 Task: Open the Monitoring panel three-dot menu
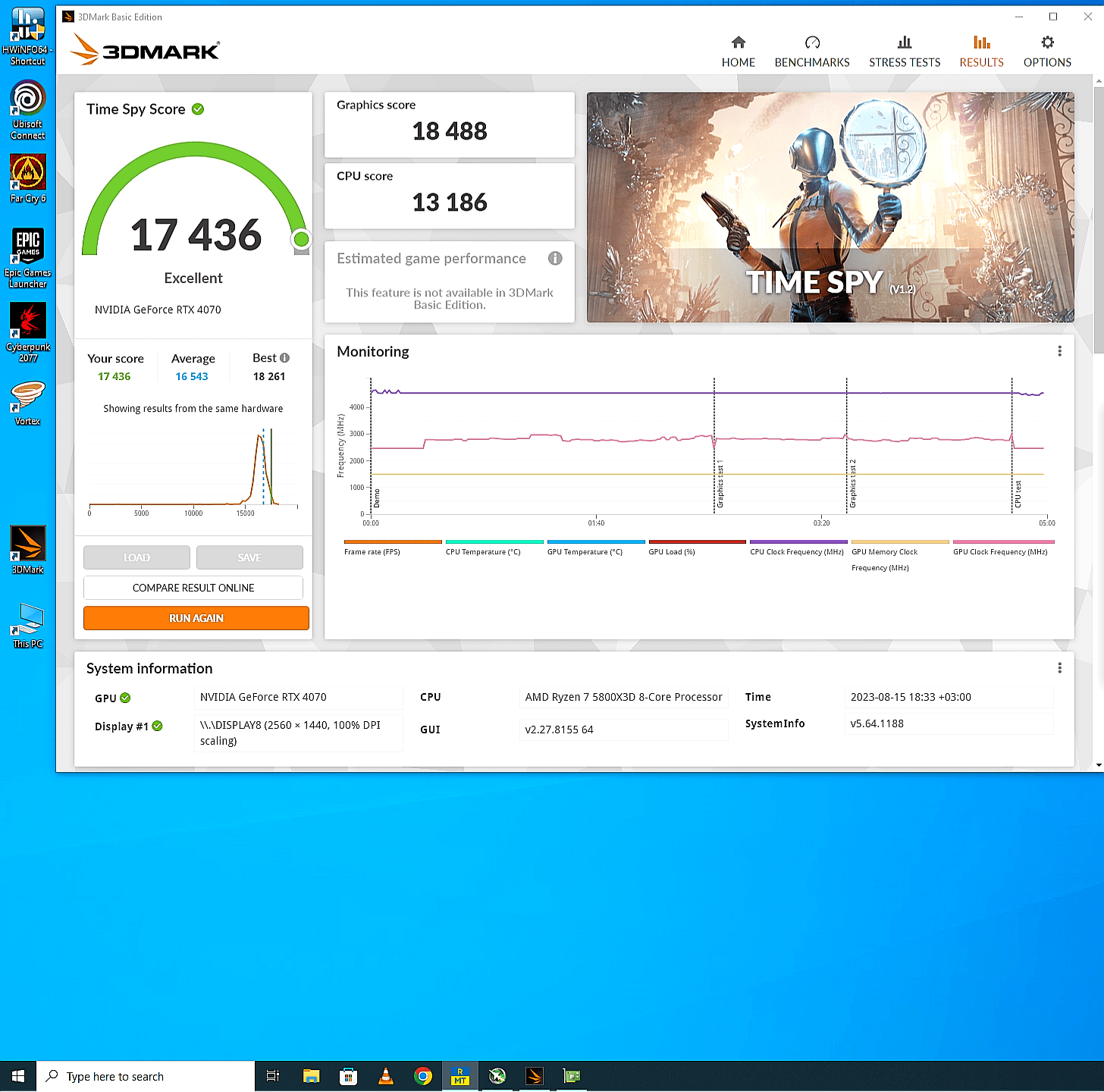[x=1059, y=351]
